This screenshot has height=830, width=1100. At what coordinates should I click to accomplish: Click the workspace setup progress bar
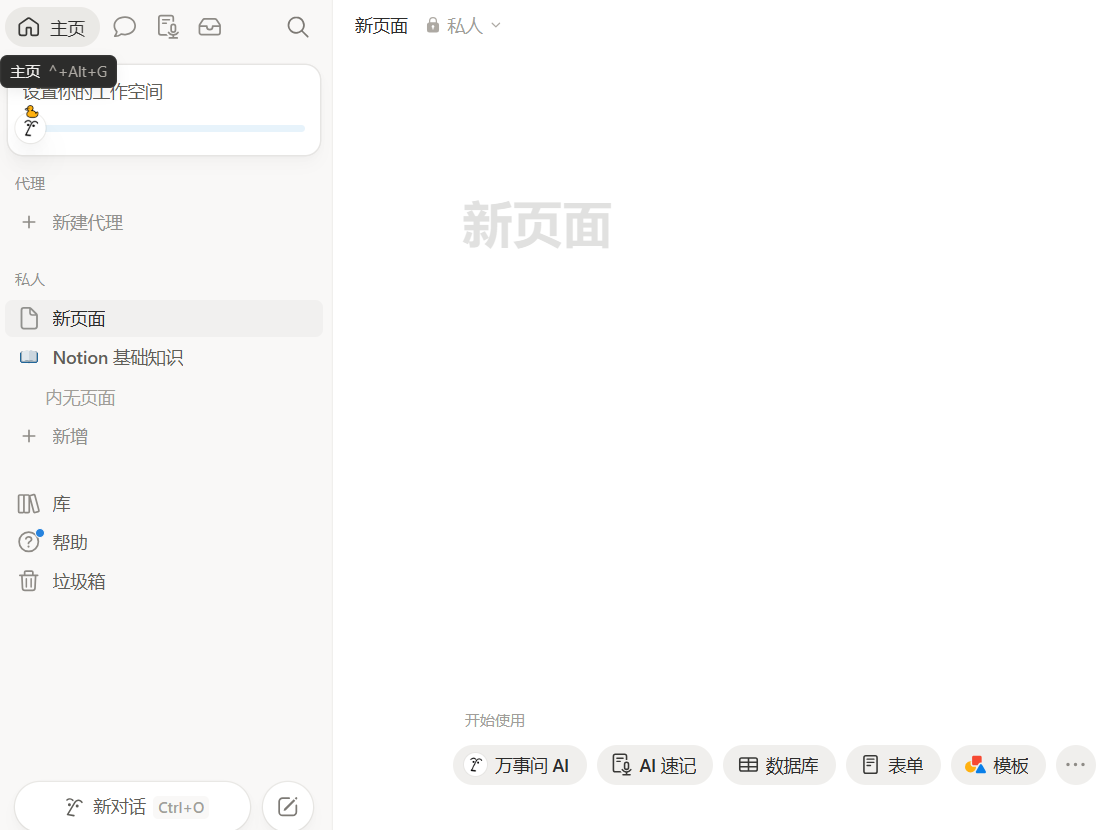(174, 128)
